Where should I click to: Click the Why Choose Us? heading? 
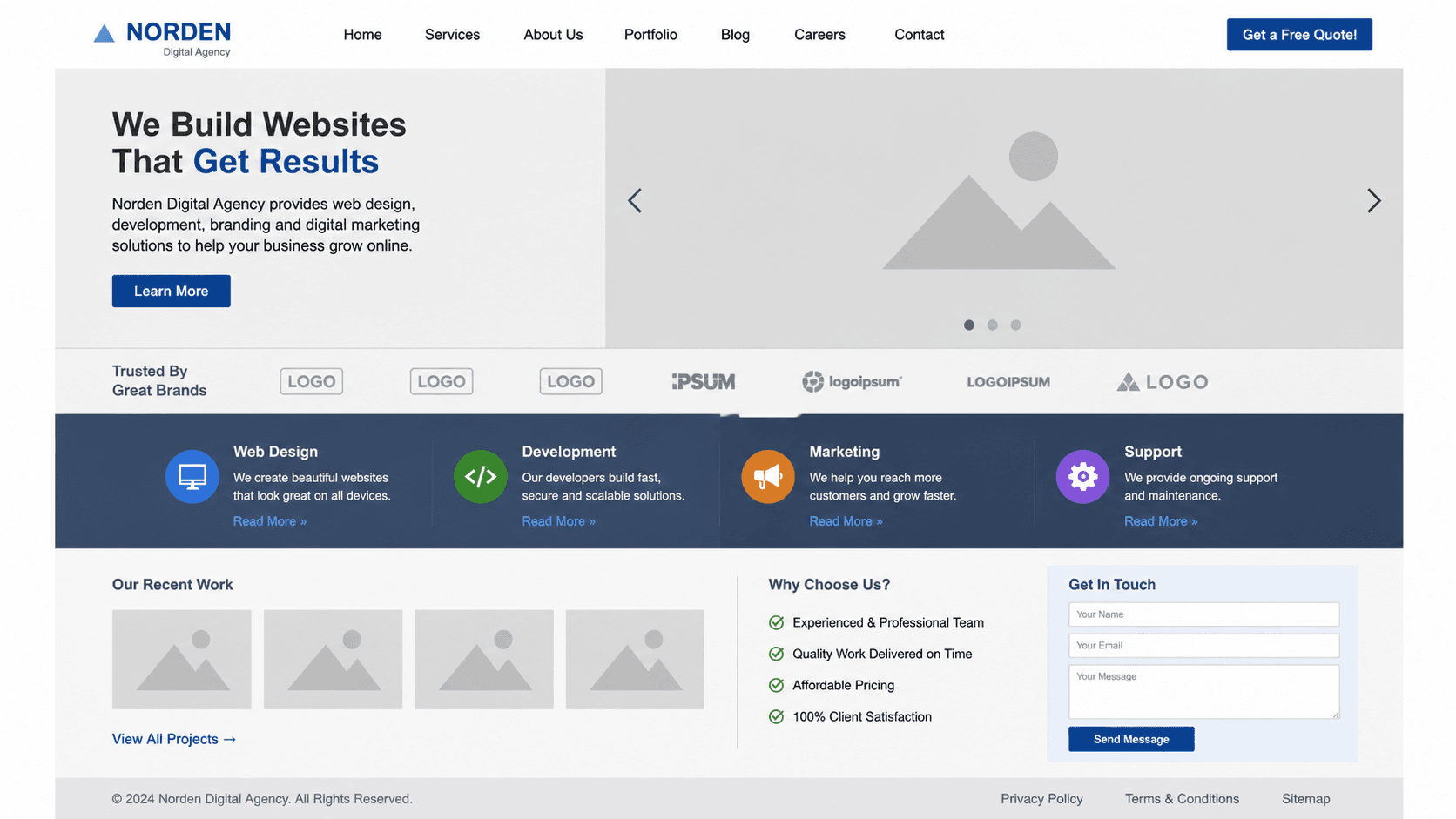[x=829, y=585]
